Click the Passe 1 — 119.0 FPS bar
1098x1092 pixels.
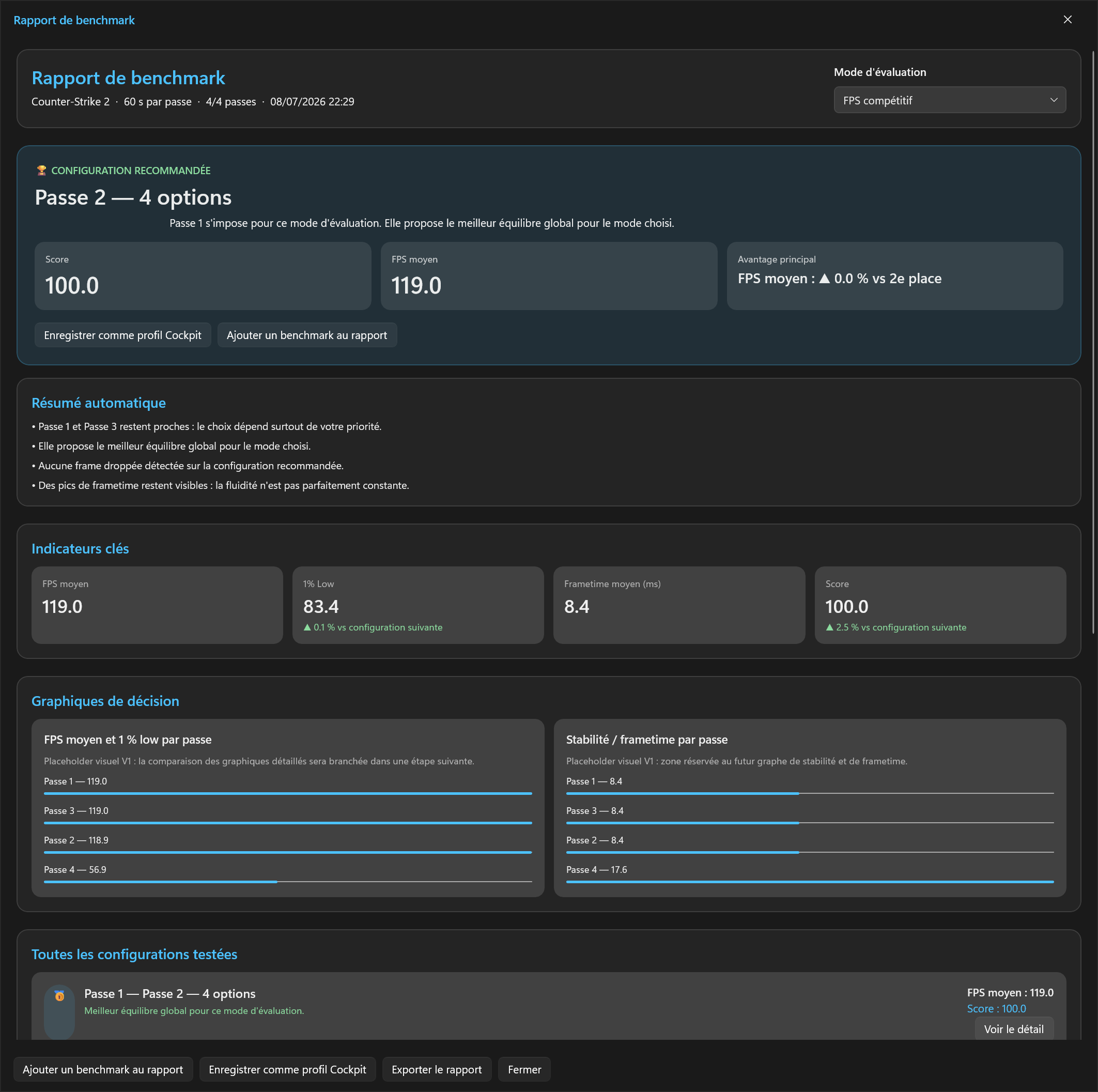[x=288, y=793]
